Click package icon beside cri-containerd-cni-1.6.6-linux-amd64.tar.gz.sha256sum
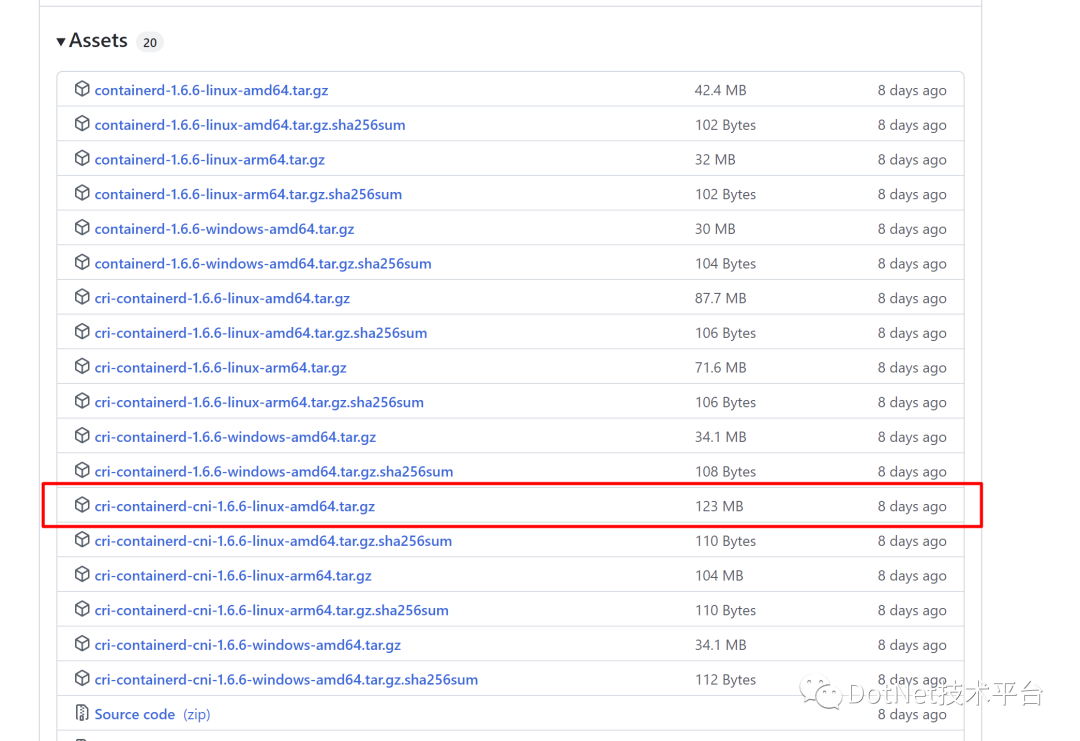 [x=82, y=539]
